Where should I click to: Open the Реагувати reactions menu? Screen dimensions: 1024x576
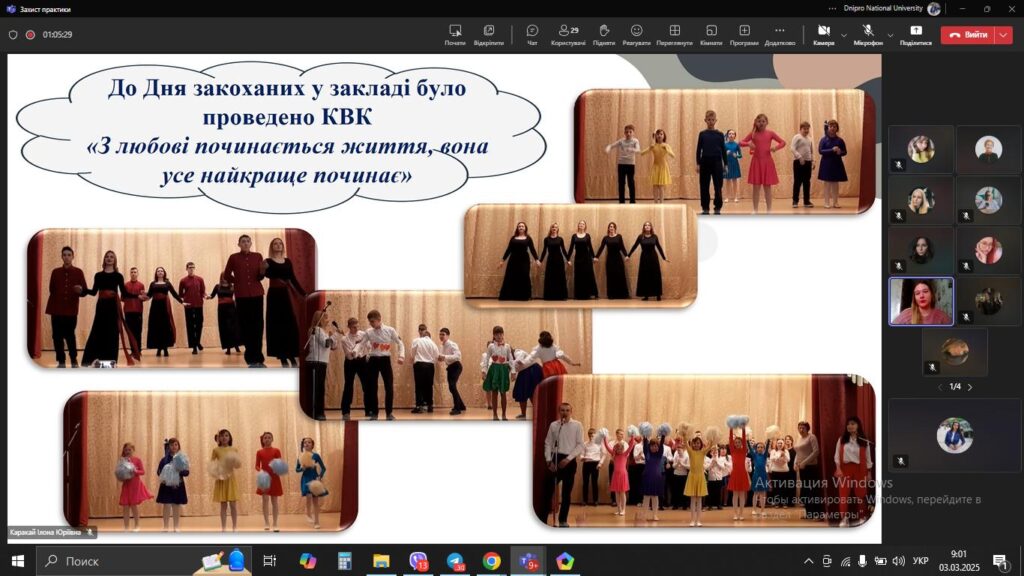[636, 35]
